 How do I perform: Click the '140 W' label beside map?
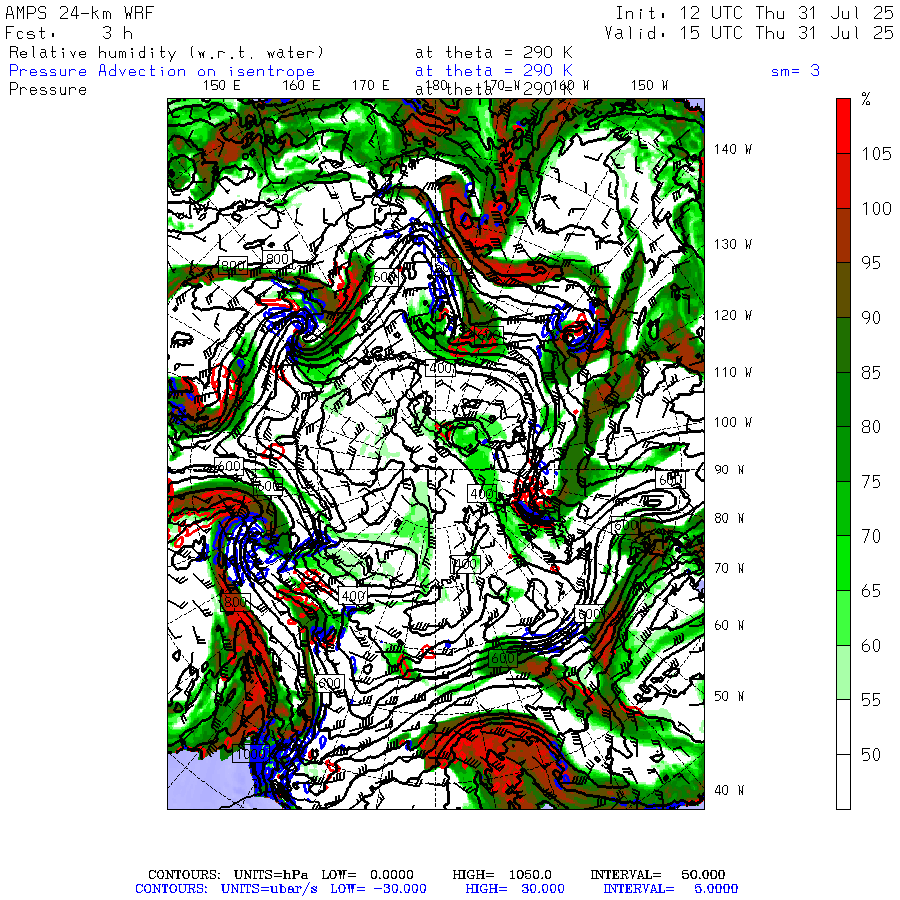tap(733, 150)
